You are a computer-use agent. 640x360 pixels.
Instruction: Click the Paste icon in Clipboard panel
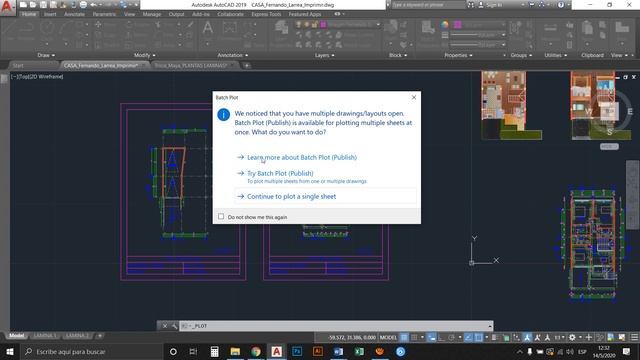tap(587, 29)
